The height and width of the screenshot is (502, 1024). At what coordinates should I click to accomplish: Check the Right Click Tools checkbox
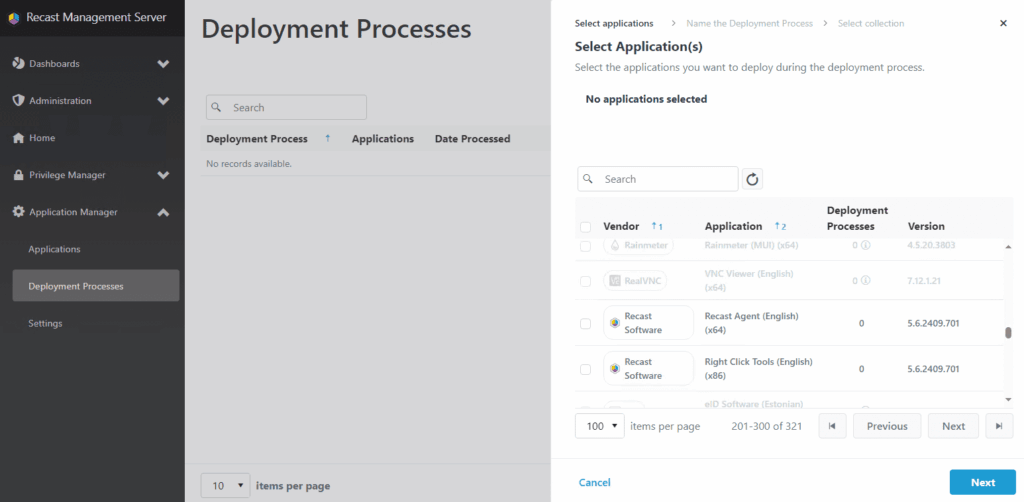[586, 369]
